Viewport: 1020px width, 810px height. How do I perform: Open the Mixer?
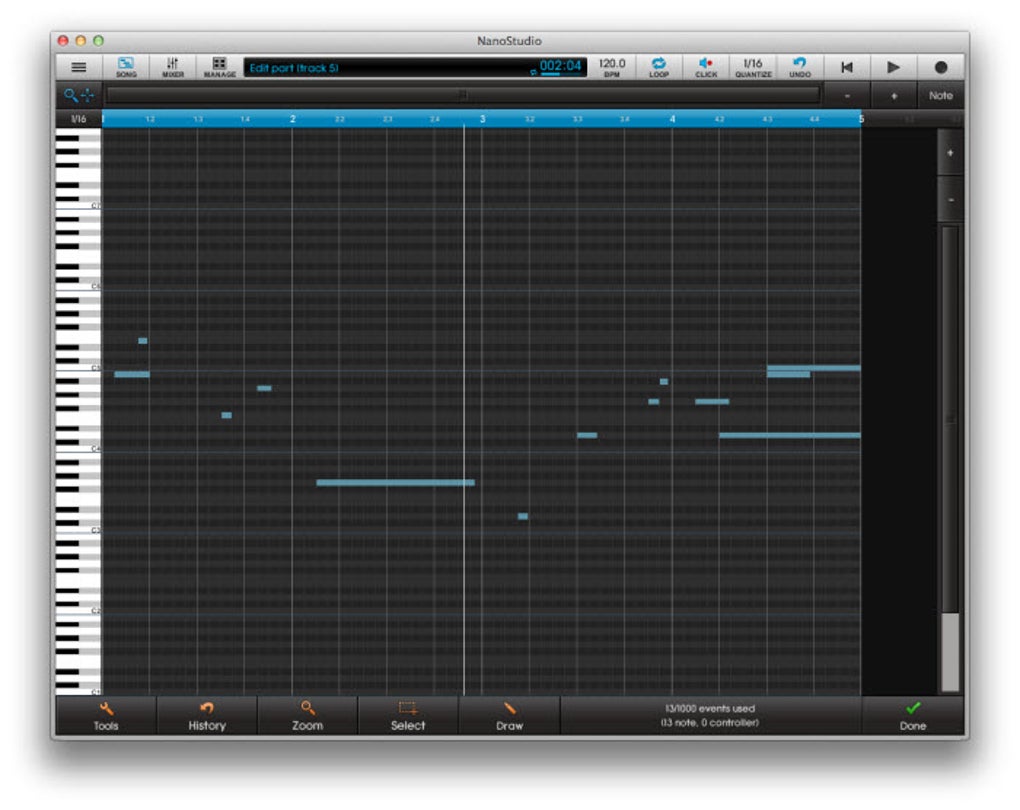click(x=172, y=67)
